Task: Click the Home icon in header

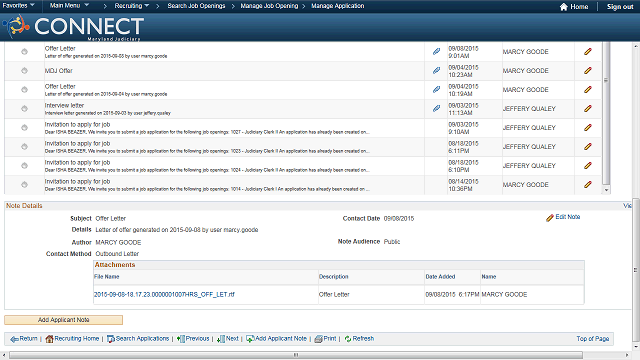Action: click(x=564, y=7)
